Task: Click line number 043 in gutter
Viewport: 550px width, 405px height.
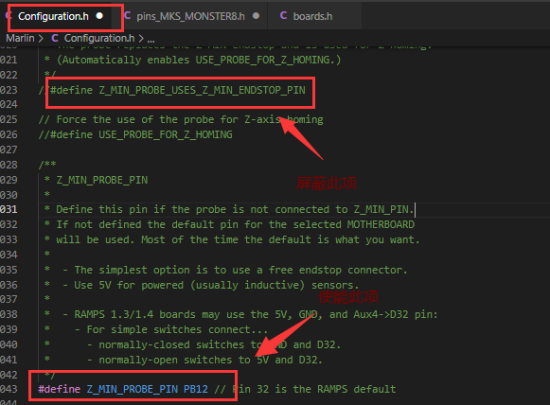Action: [x=9, y=389]
